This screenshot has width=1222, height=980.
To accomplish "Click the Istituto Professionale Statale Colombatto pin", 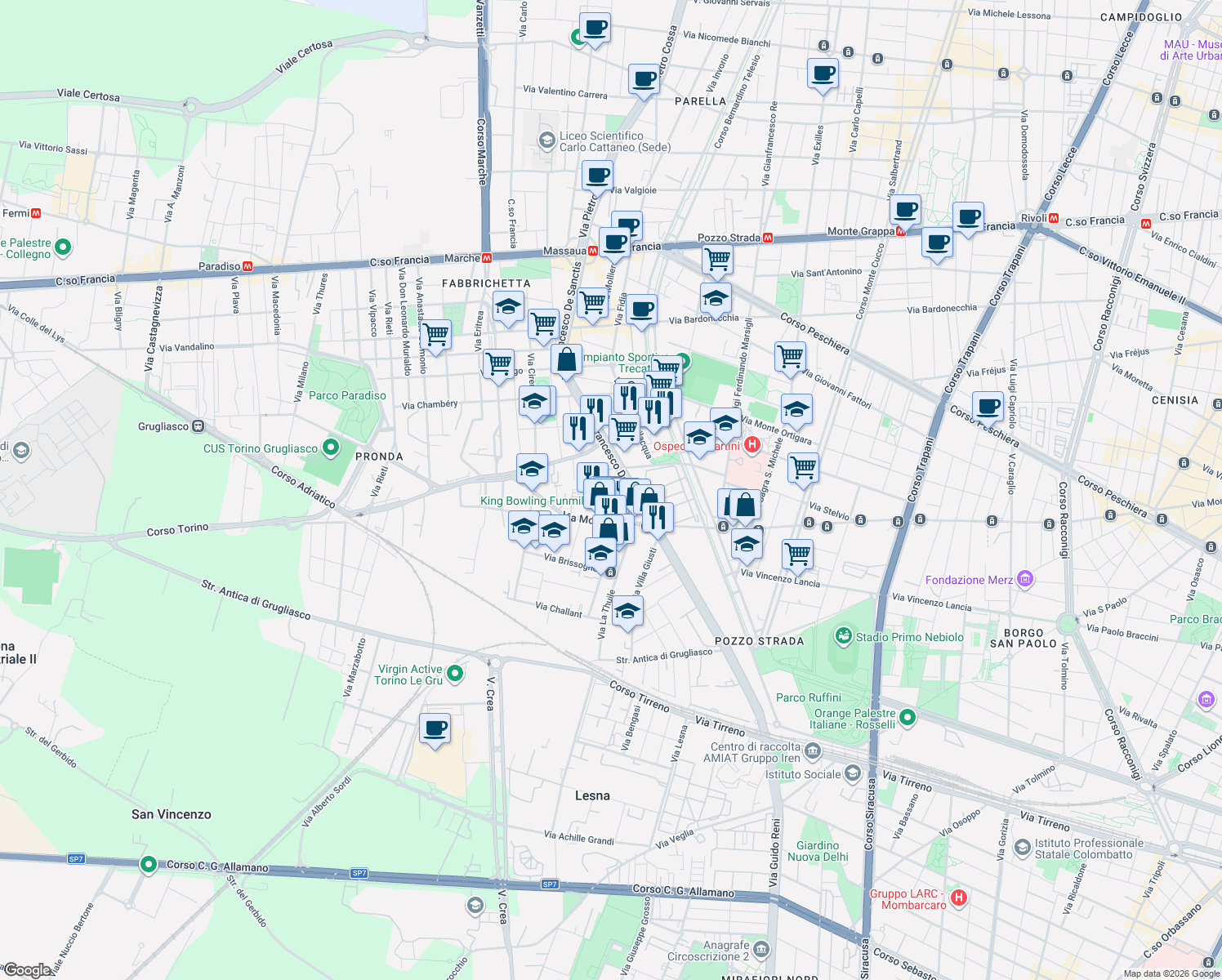I will (x=1022, y=848).
